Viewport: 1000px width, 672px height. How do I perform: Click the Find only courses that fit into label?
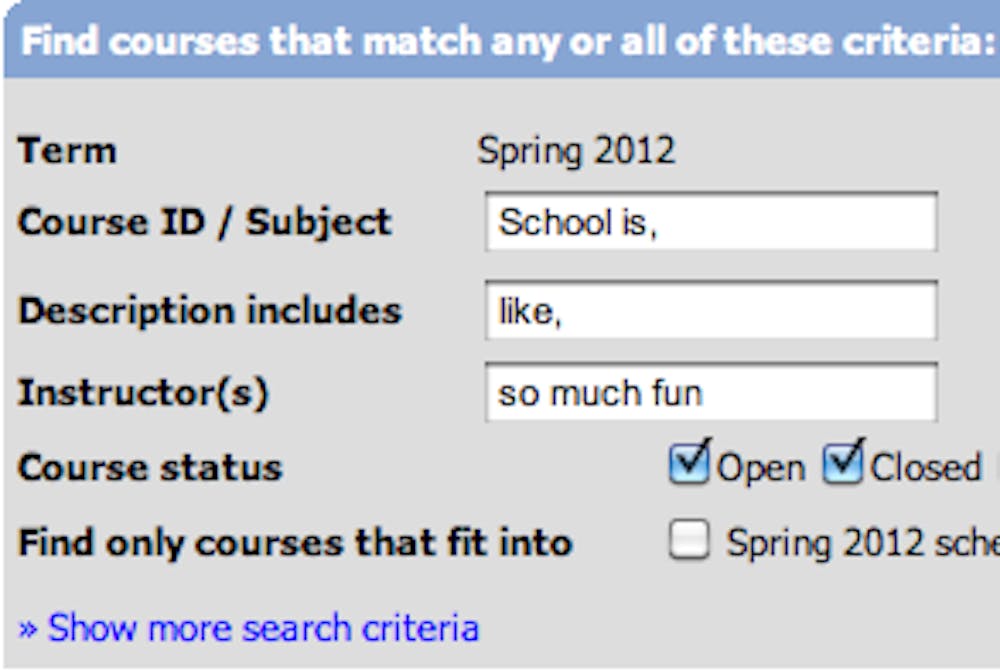point(295,543)
